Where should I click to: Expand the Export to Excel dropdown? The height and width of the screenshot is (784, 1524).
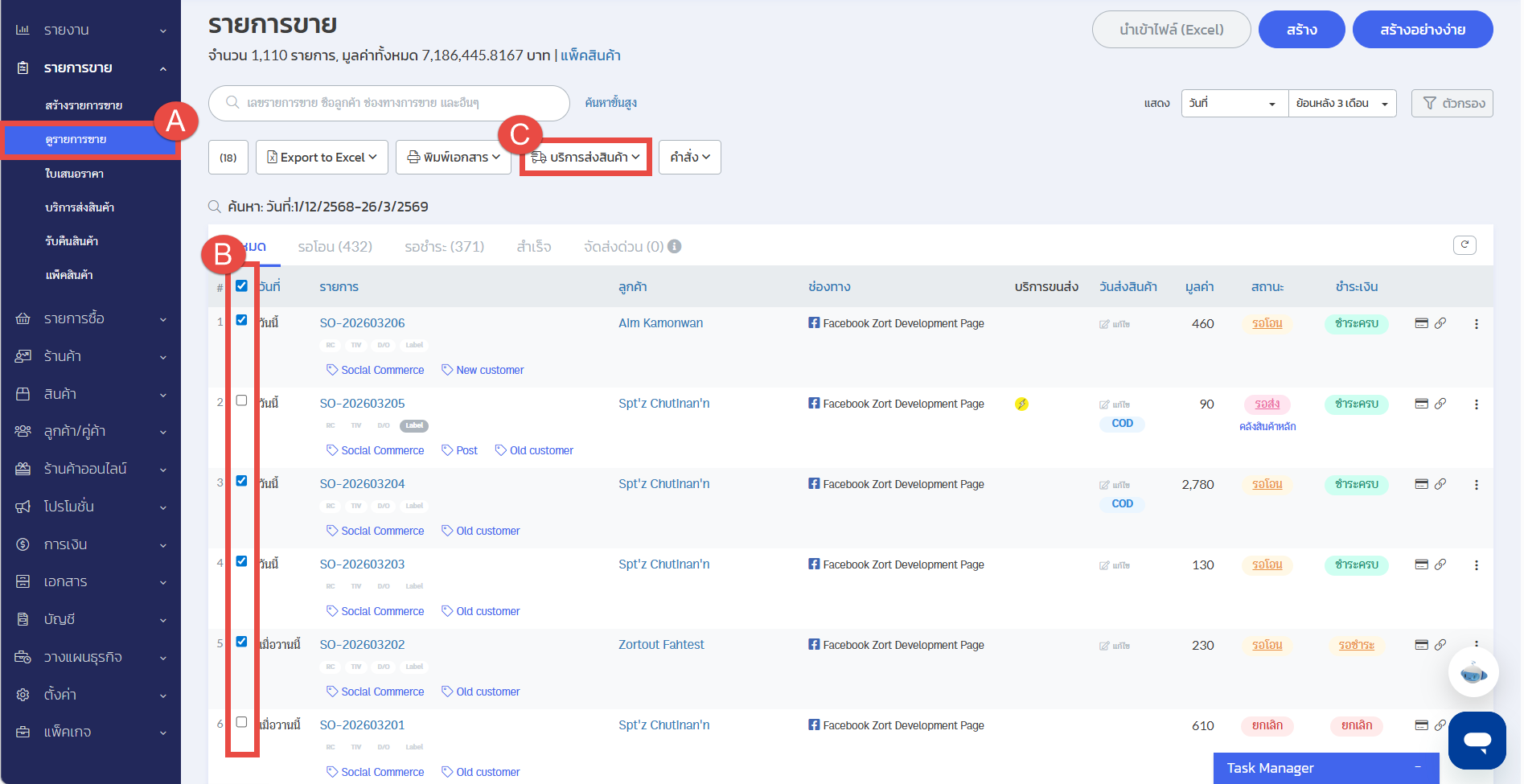[x=322, y=157]
